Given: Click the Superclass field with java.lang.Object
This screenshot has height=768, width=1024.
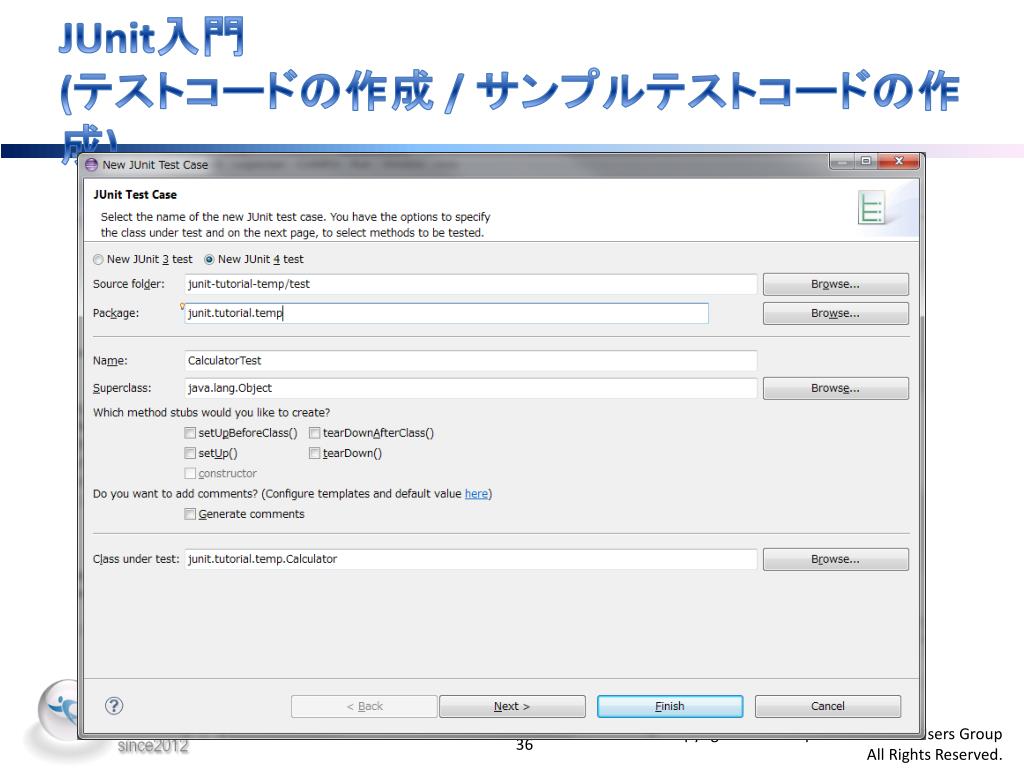Looking at the screenshot, I should (x=471, y=388).
